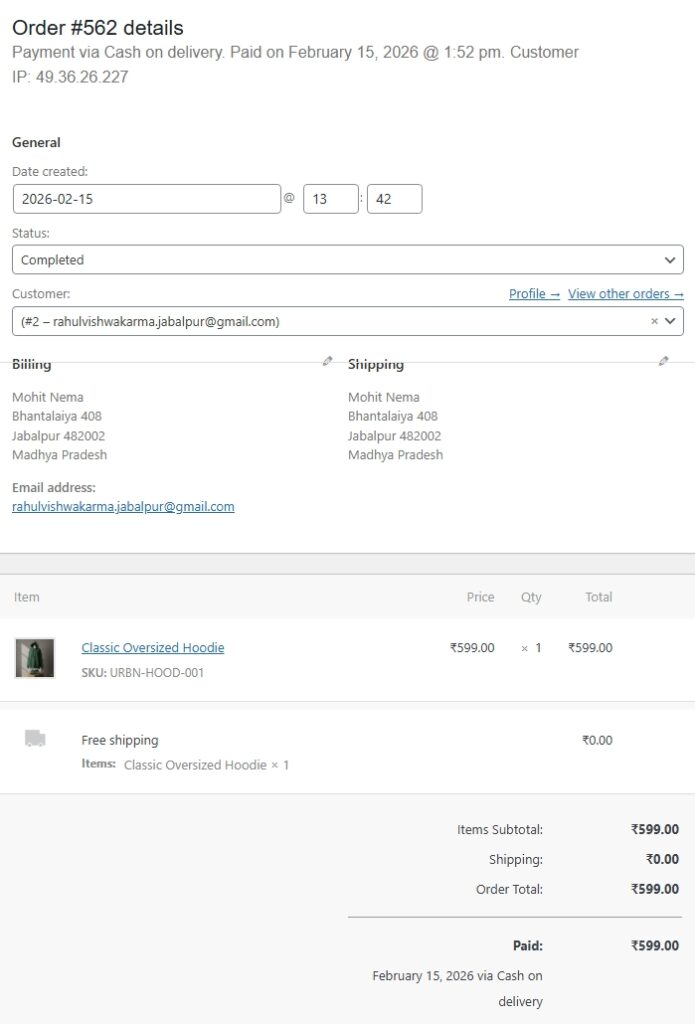This screenshot has width=695, height=1024.
Task: Open the customer Profile link
Action: [534, 294]
